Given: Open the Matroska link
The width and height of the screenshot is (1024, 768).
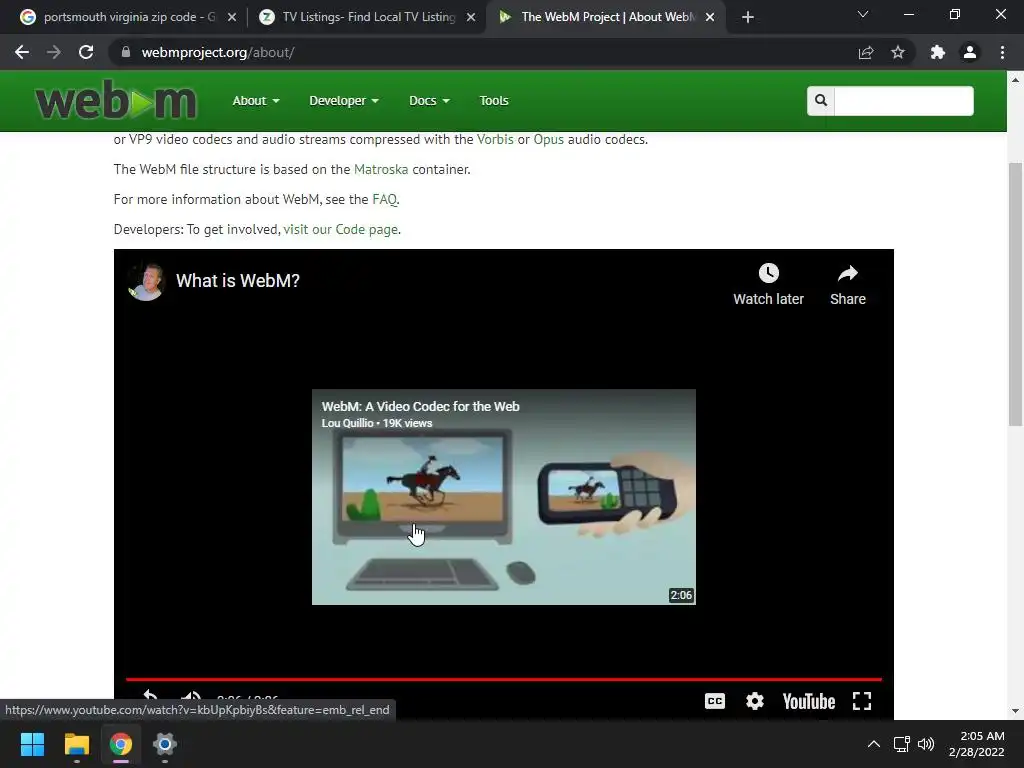Looking at the screenshot, I should coord(381,169).
